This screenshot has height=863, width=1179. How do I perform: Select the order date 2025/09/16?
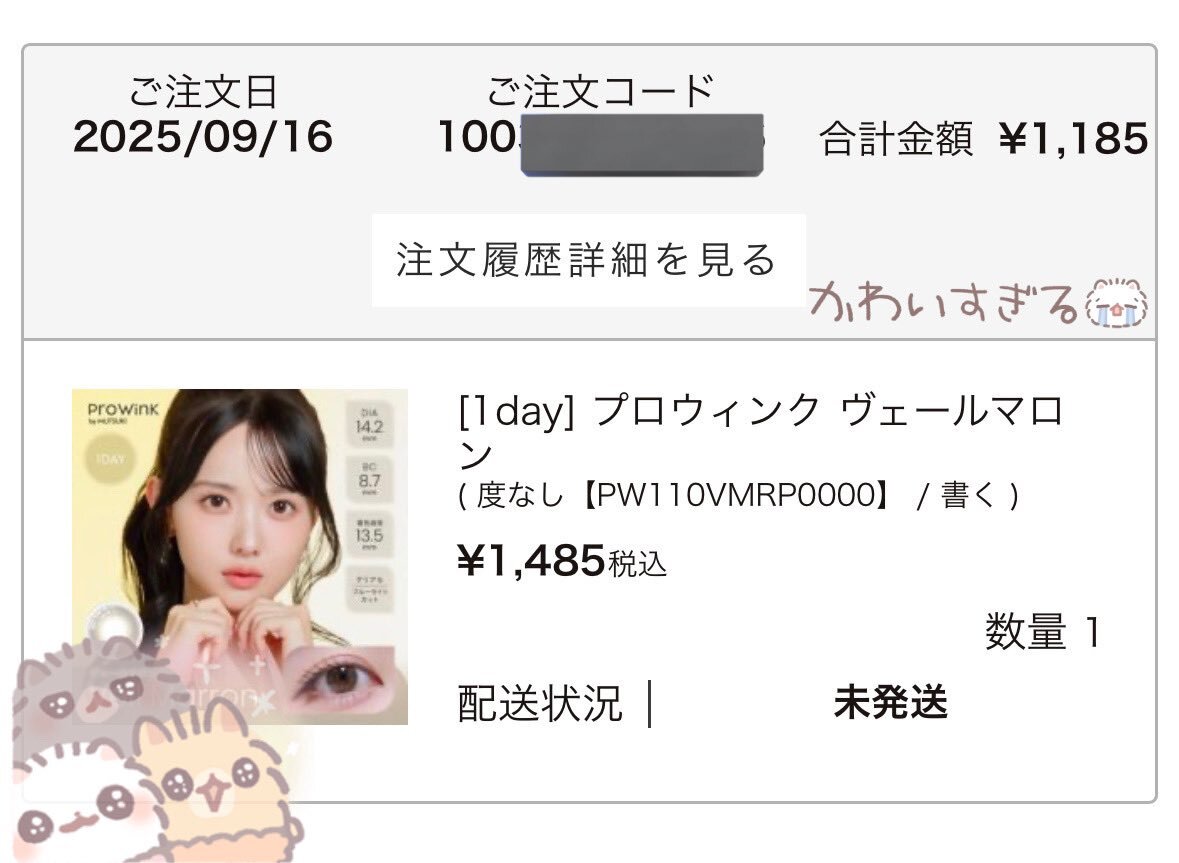(203, 138)
